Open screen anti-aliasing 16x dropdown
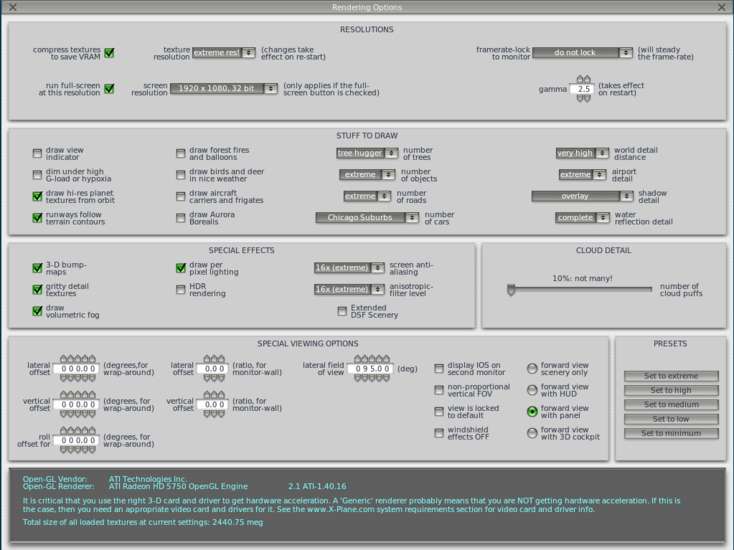This screenshot has height=550, width=734. coord(349,268)
